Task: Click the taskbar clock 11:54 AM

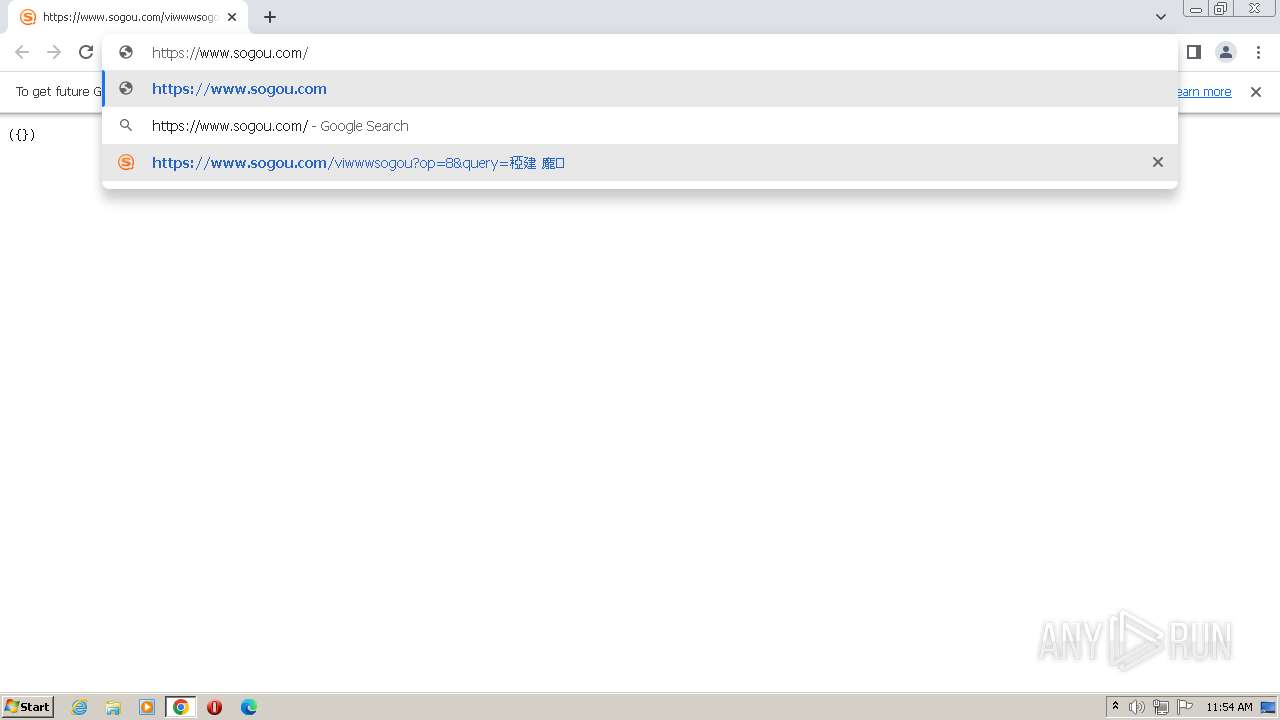Action: coord(1229,707)
